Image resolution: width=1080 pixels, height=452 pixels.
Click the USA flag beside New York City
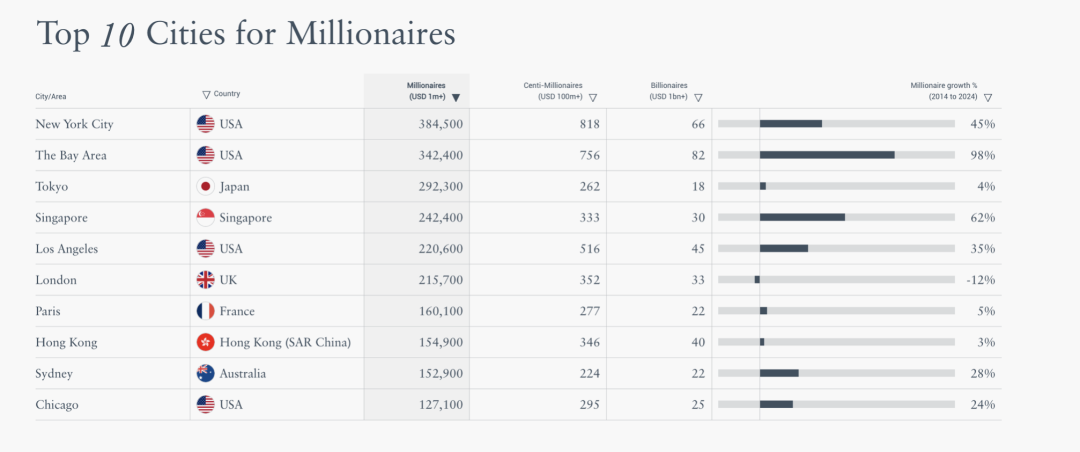tap(206, 124)
